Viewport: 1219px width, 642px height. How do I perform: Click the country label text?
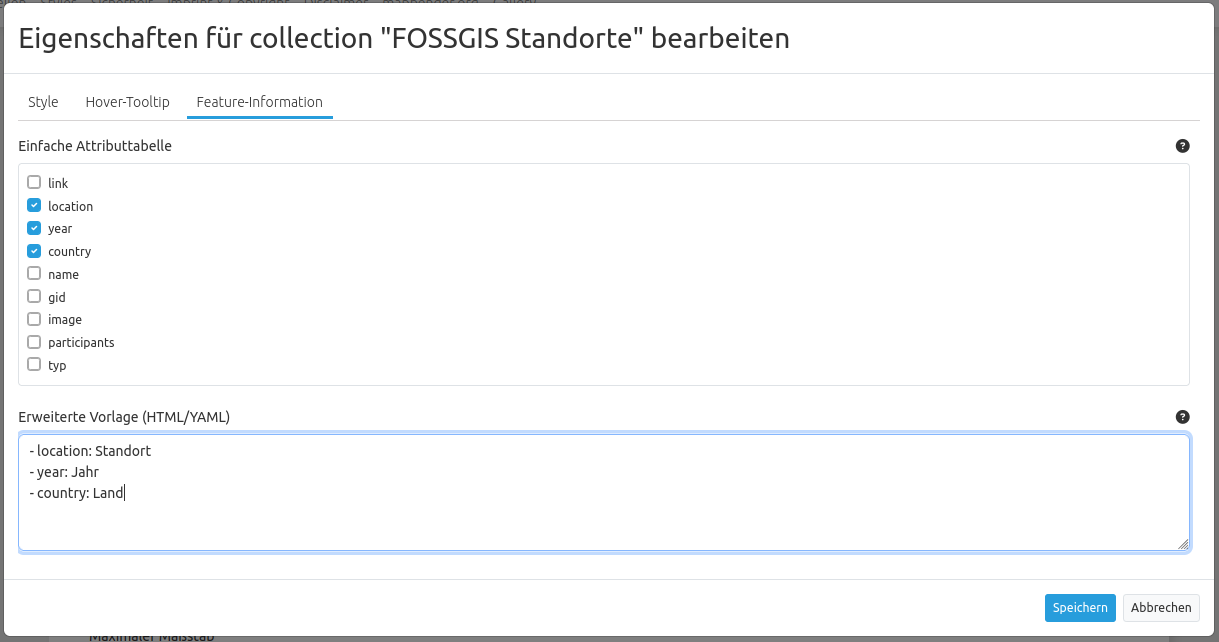(x=69, y=252)
